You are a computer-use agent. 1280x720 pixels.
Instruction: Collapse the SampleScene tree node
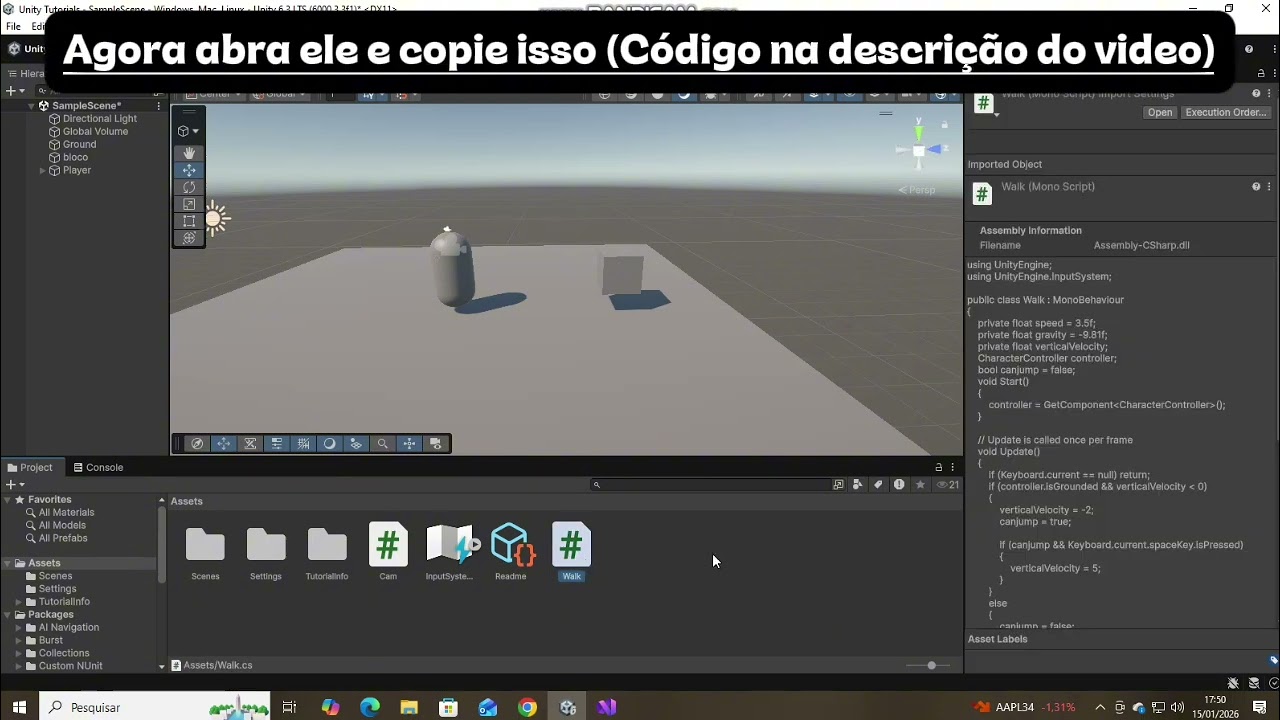[x=31, y=106]
